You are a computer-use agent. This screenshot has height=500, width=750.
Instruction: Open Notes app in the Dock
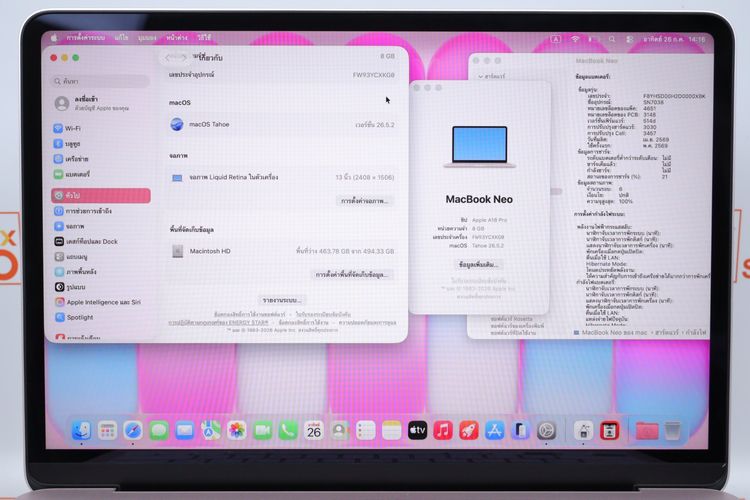tap(391, 431)
